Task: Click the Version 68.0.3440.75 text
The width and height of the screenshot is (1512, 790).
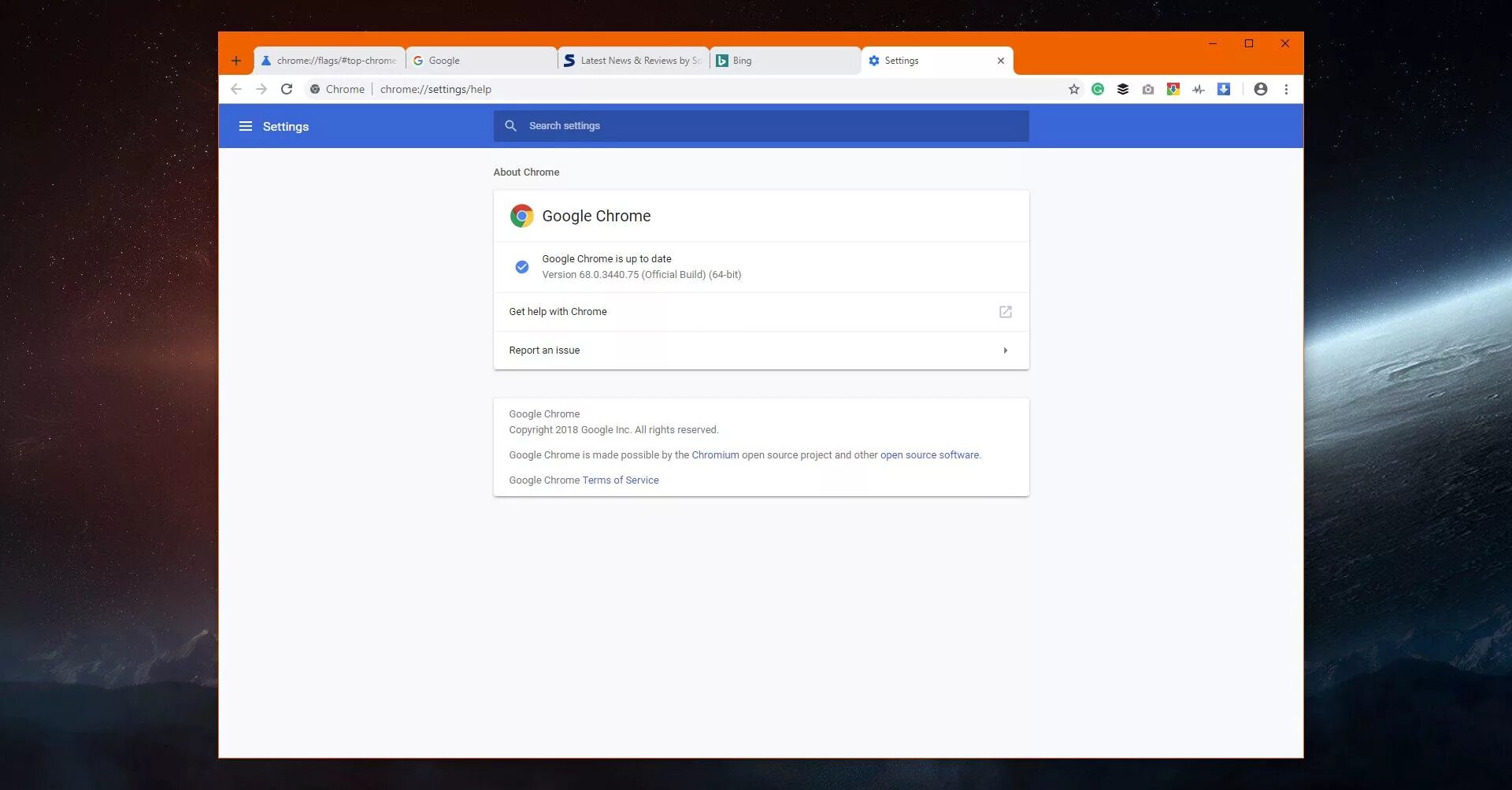Action: pyautogui.click(x=641, y=275)
